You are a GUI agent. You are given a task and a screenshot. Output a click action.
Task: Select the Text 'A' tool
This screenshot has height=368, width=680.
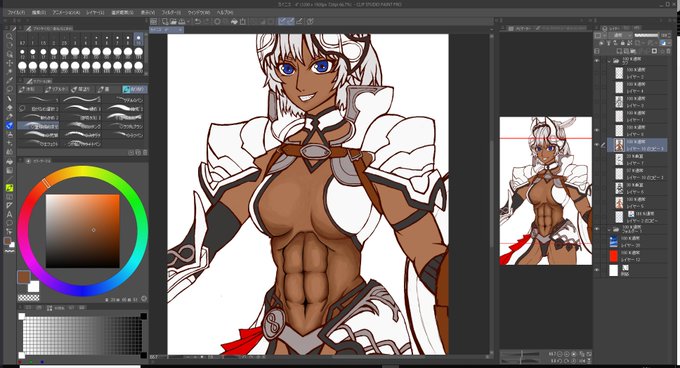point(10,214)
